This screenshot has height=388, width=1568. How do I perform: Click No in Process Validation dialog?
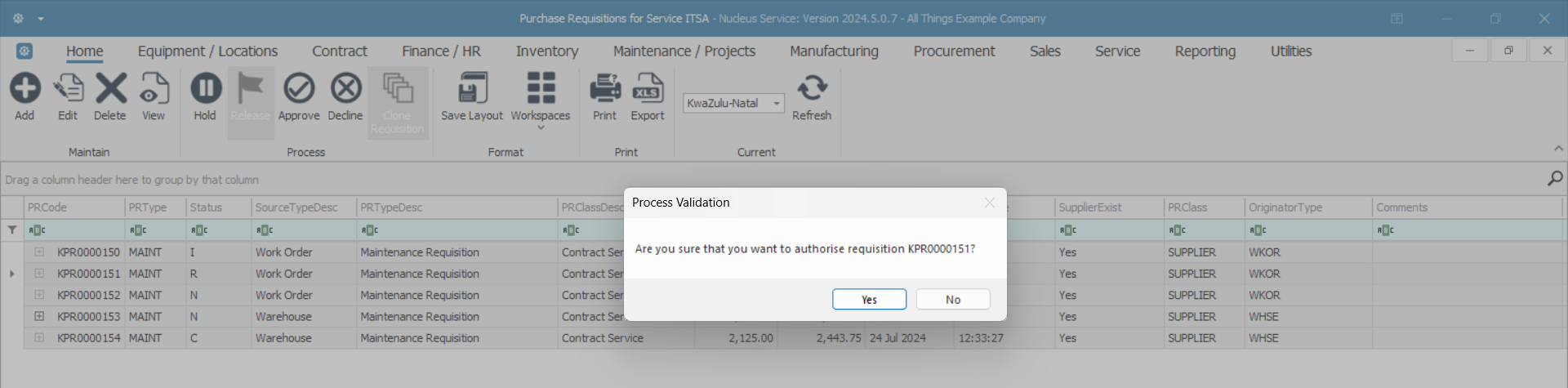(953, 300)
